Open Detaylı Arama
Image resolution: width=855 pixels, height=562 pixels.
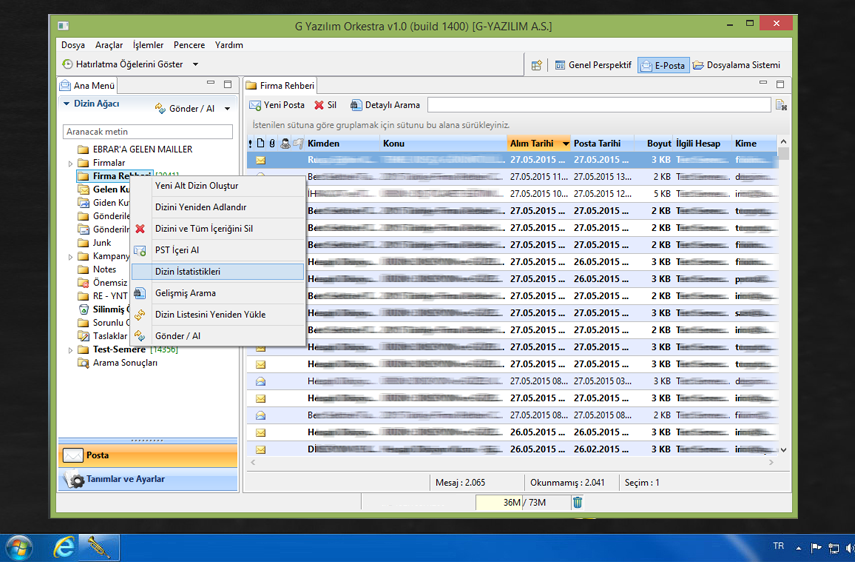click(x=385, y=105)
